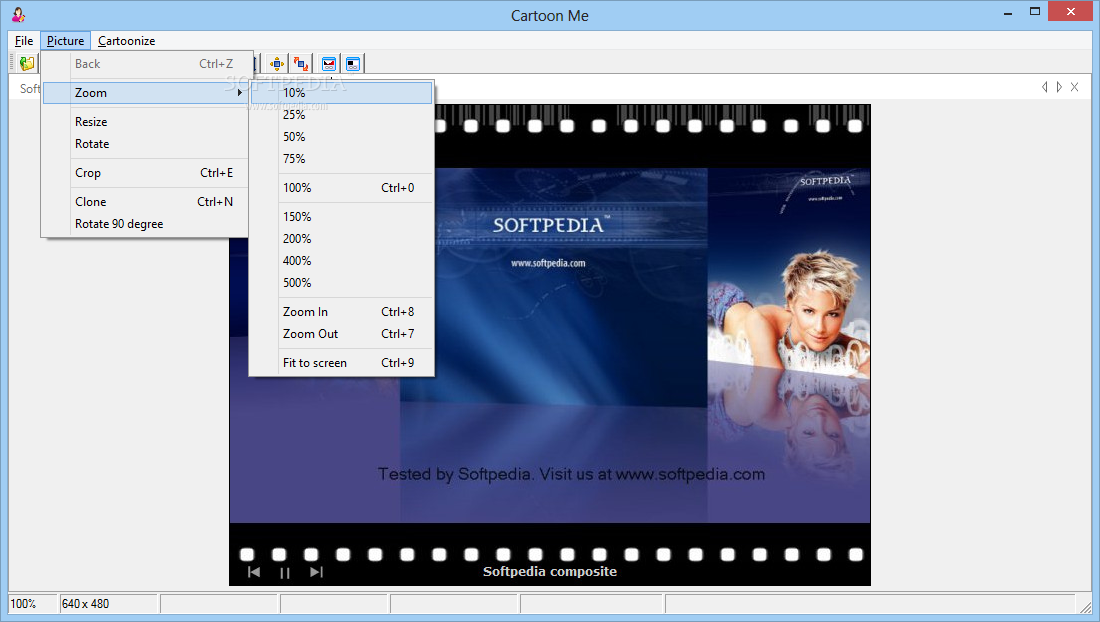
Task: Select Clone in the Picture menu
Action: (x=146, y=201)
